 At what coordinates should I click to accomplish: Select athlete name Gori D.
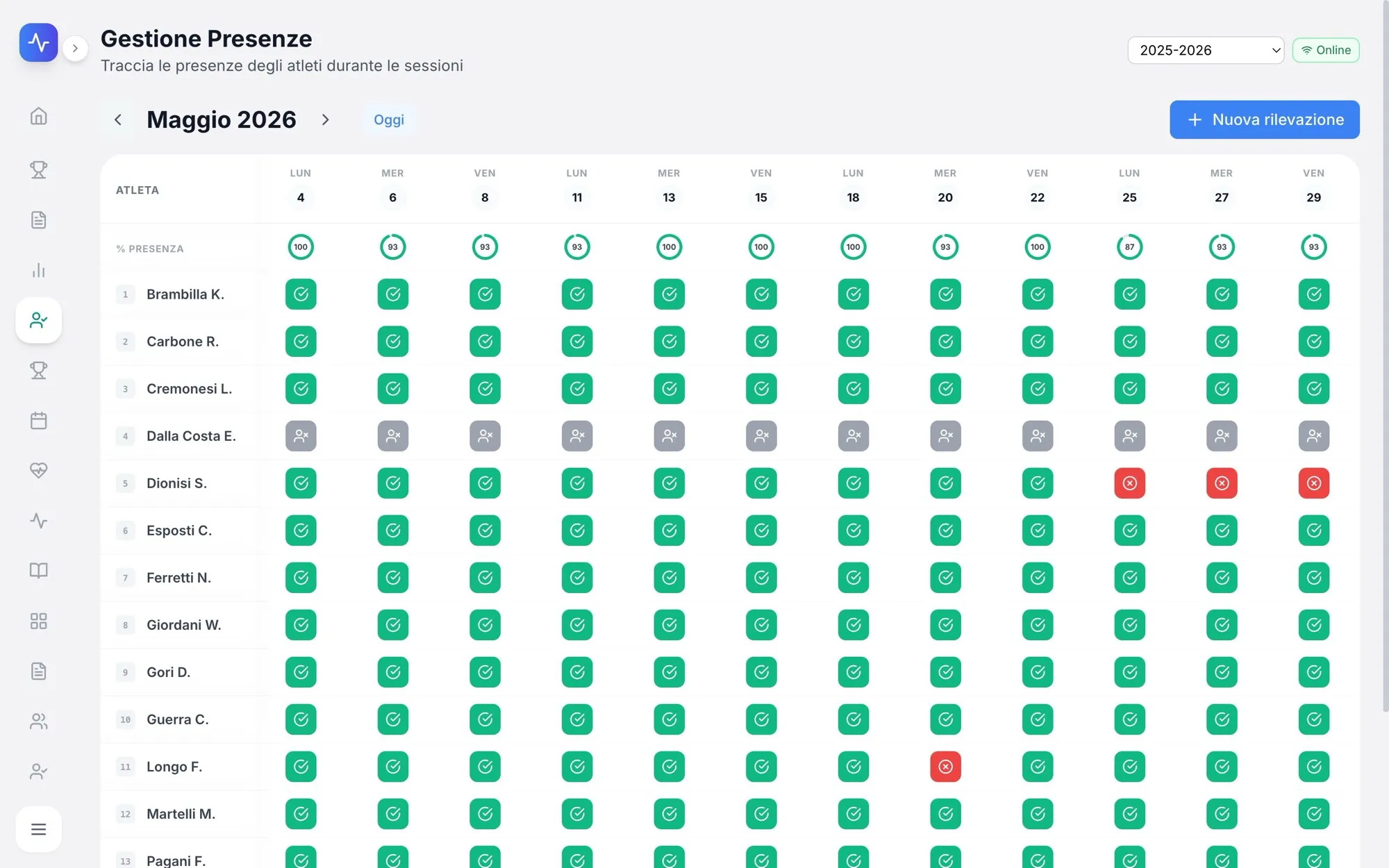168,672
